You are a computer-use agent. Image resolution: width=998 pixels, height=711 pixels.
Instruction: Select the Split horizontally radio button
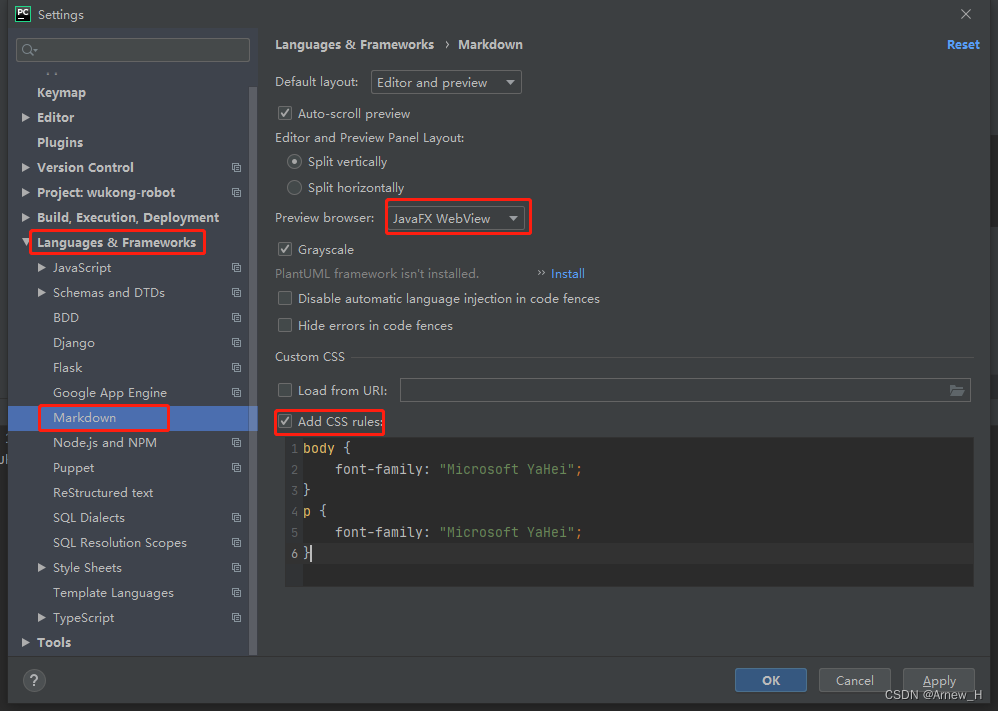[294, 187]
